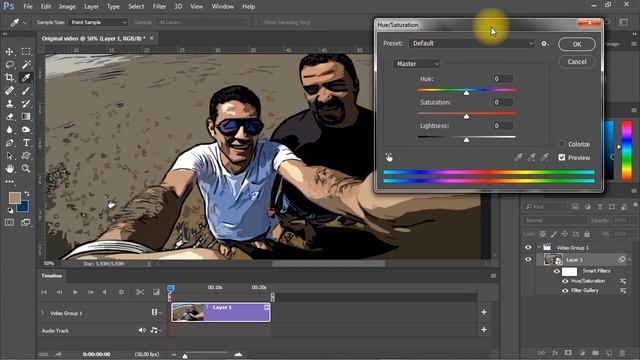The width and height of the screenshot is (640, 360).
Task: Select the History Brush tool
Action: (x=26, y=104)
